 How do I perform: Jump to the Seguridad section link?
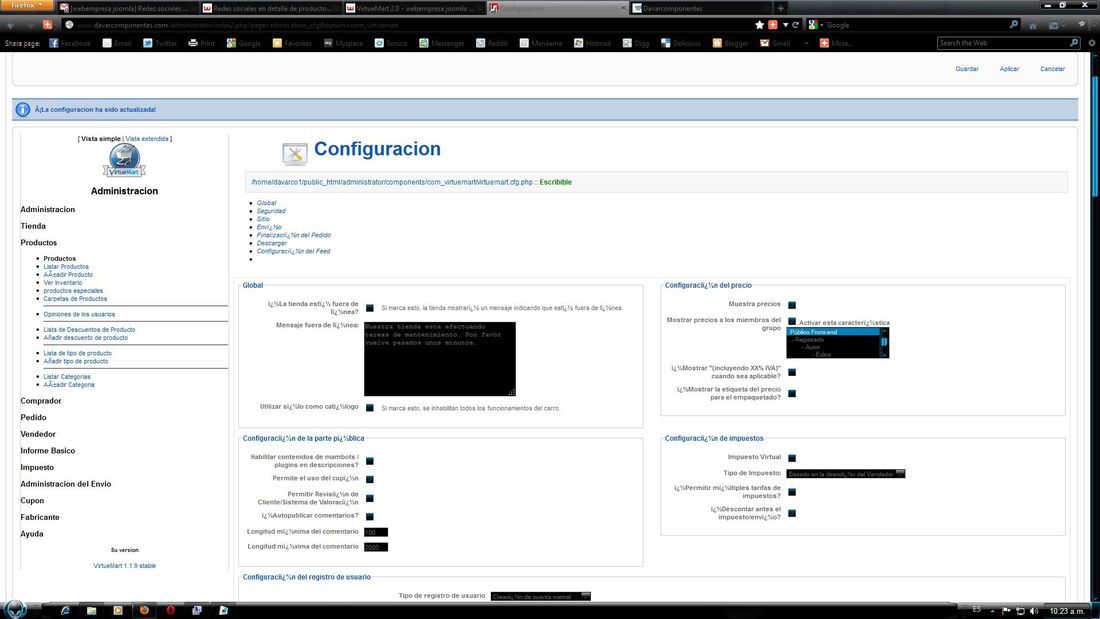(271, 211)
